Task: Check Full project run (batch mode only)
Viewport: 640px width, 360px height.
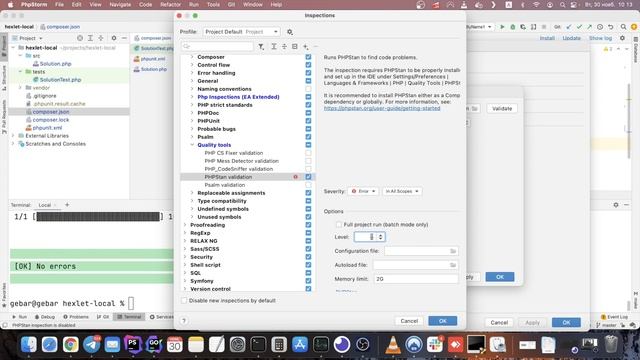Action: click(x=339, y=224)
